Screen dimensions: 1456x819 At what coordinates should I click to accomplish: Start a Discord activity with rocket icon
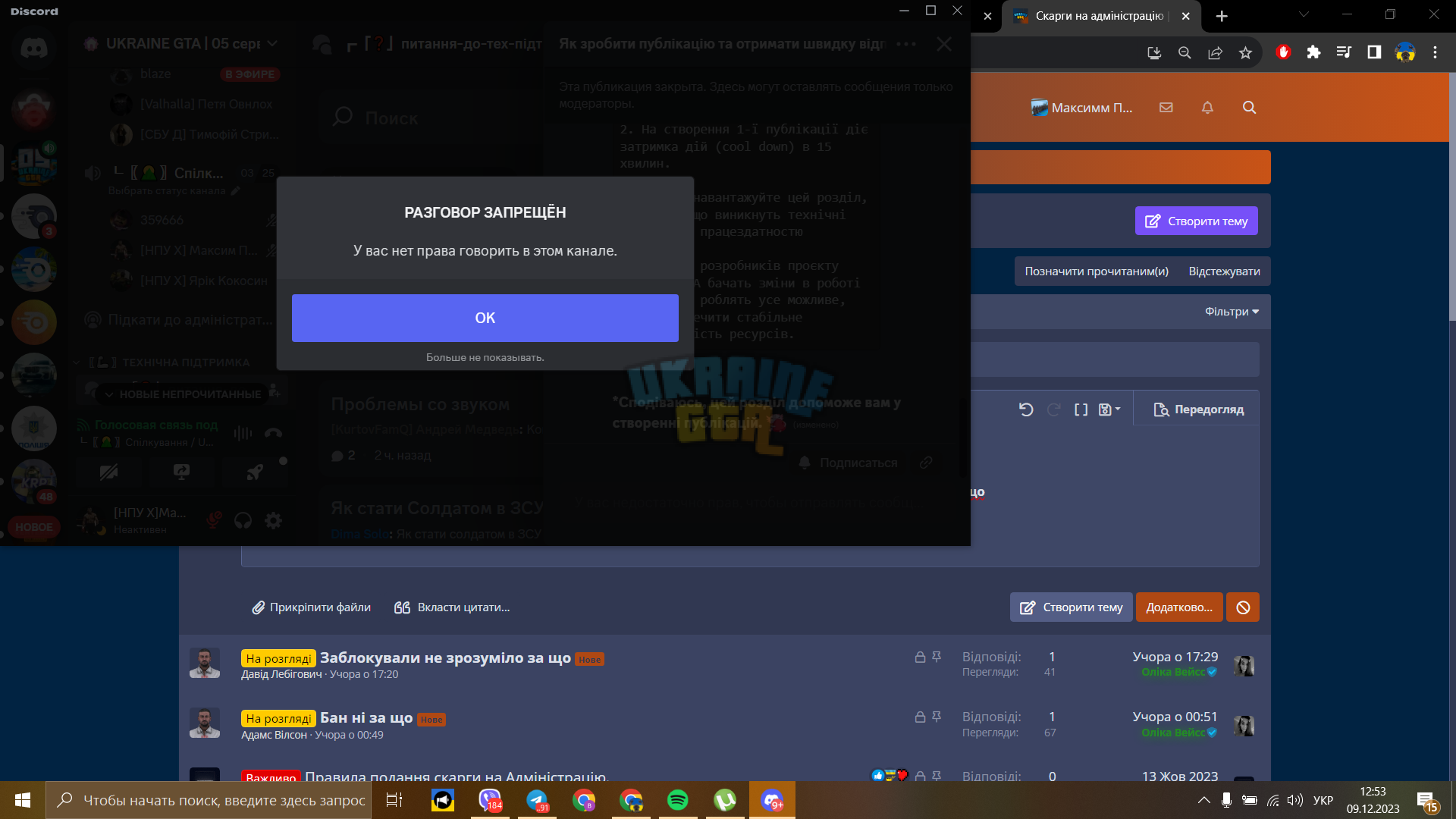tap(255, 472)
